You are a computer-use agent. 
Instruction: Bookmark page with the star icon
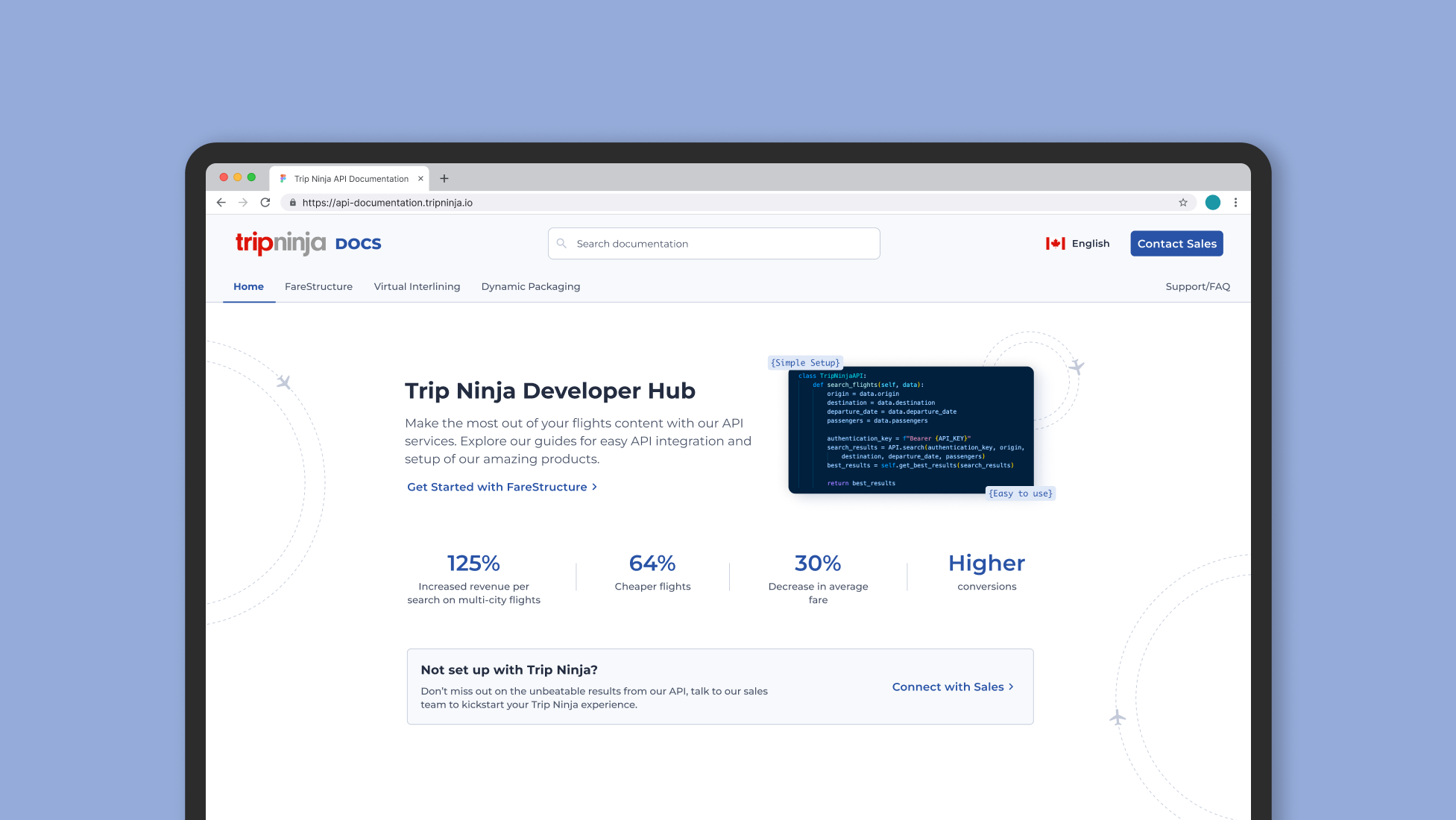click(1183, 203)
